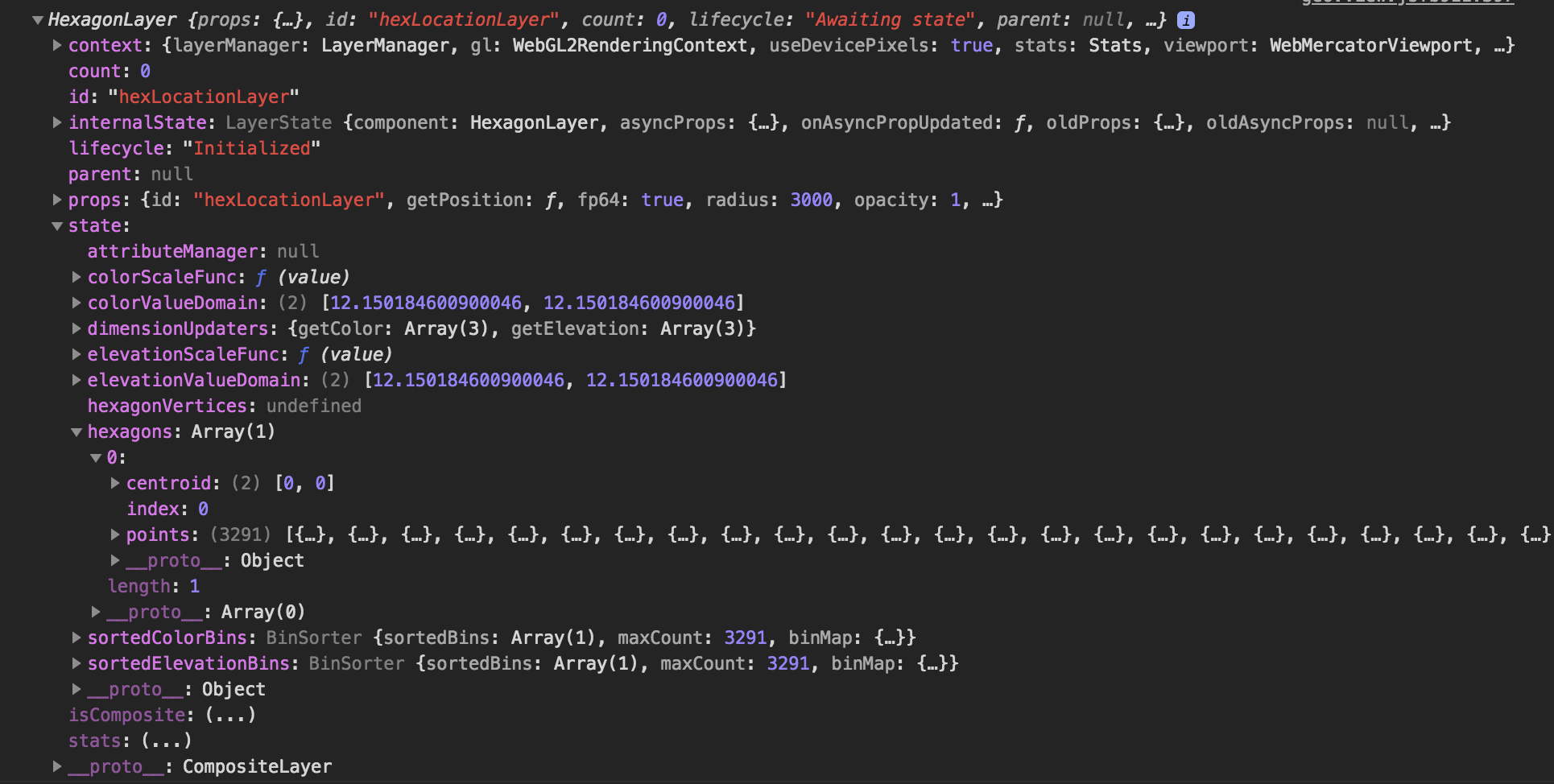Expand sortedColorBins BinSorter
Screen dimensions: 1554x784
[x=76, y=638]
